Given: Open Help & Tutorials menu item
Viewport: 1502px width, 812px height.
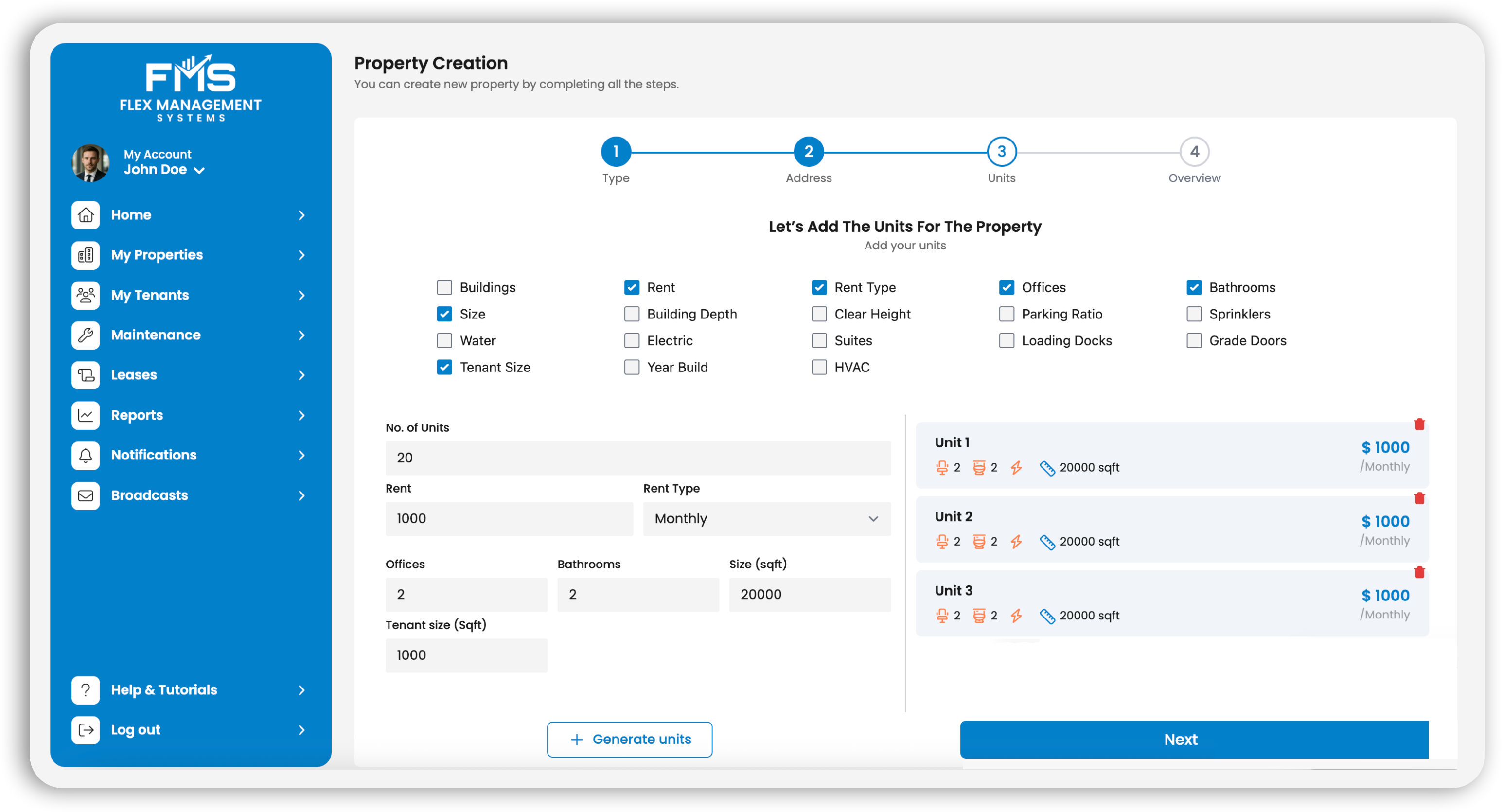Looking at the screenshot, I should tap(164, 689).
